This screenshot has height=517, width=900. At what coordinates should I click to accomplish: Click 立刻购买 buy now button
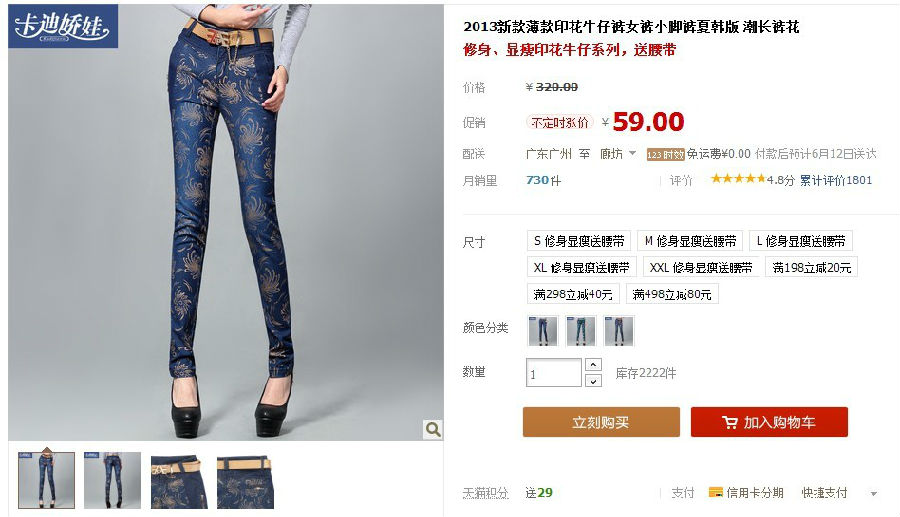pos(601,422)
